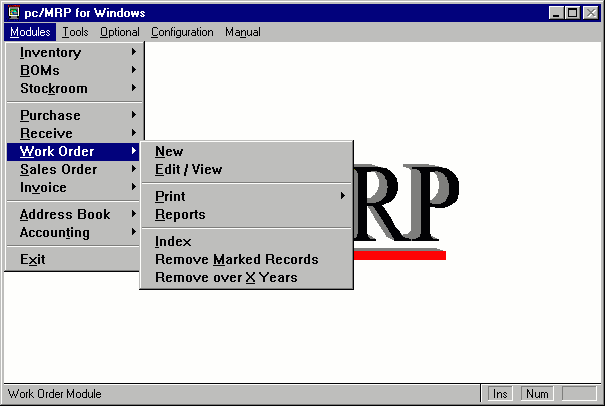Viewport: 607px width, 408px height.
Task: Expand the Receive submenu
Action: (x=73, y=133)
